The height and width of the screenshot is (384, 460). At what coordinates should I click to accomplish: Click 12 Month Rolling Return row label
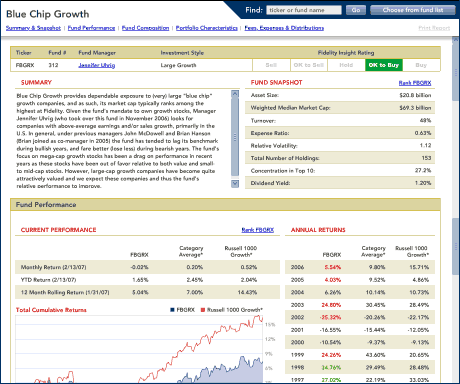pos(65,292)
